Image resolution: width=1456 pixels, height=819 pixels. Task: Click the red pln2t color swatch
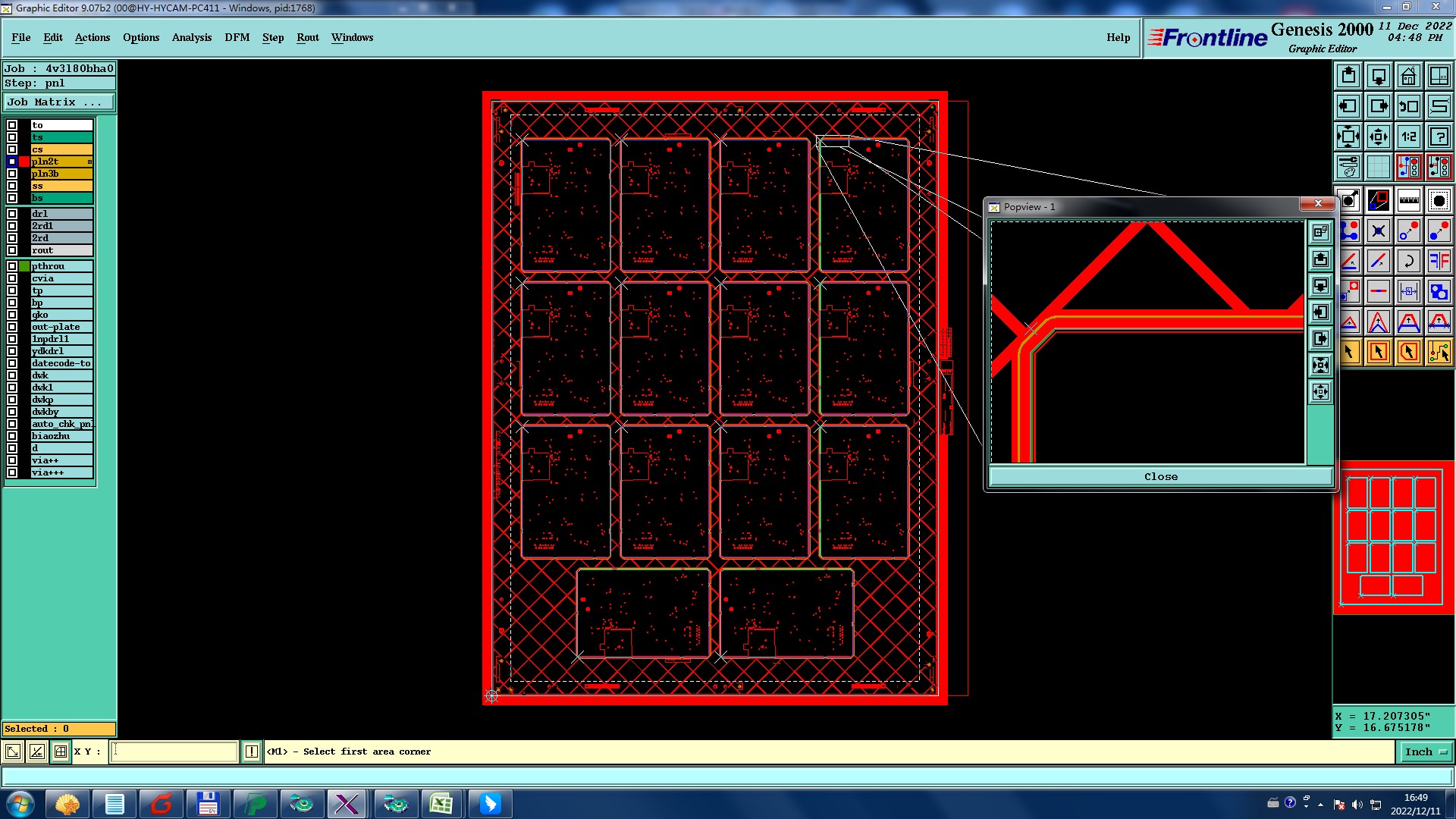[24, 162]
